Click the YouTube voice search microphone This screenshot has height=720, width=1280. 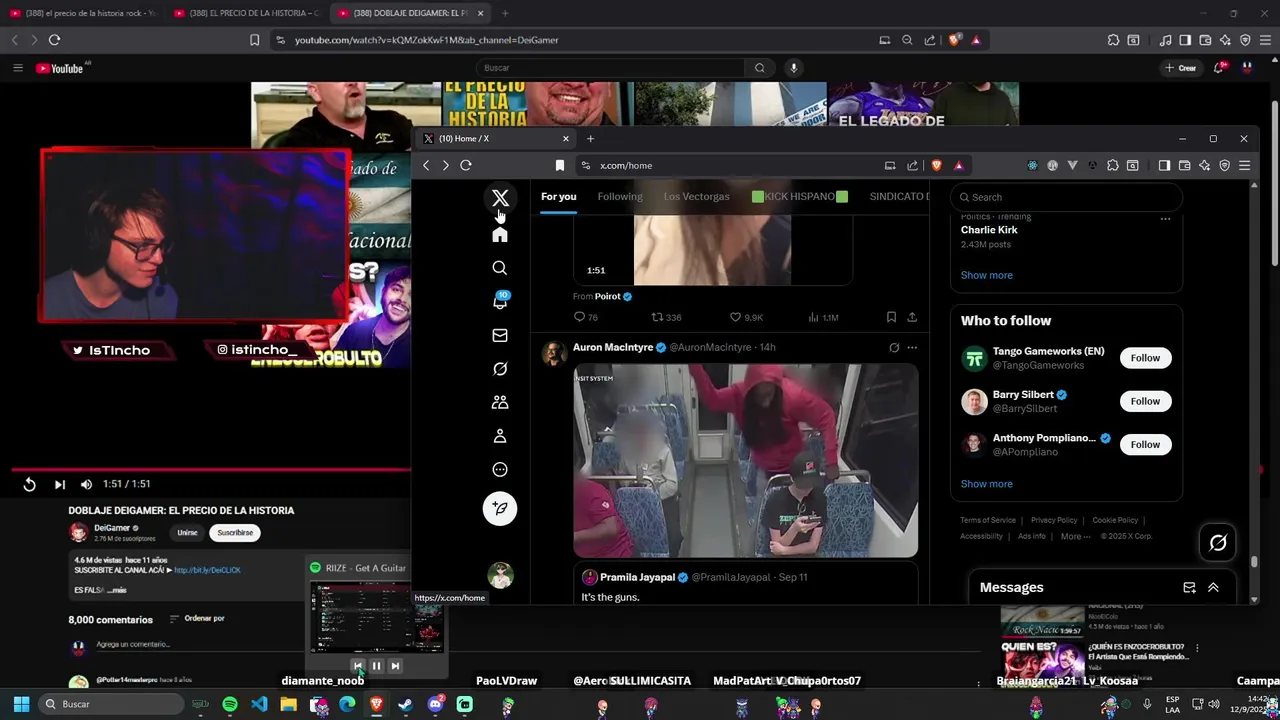[794, 68]
